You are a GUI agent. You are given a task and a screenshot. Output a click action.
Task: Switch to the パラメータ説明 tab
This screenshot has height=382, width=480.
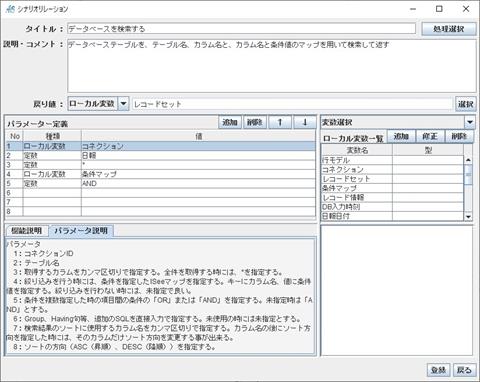(x=81, y=231)
